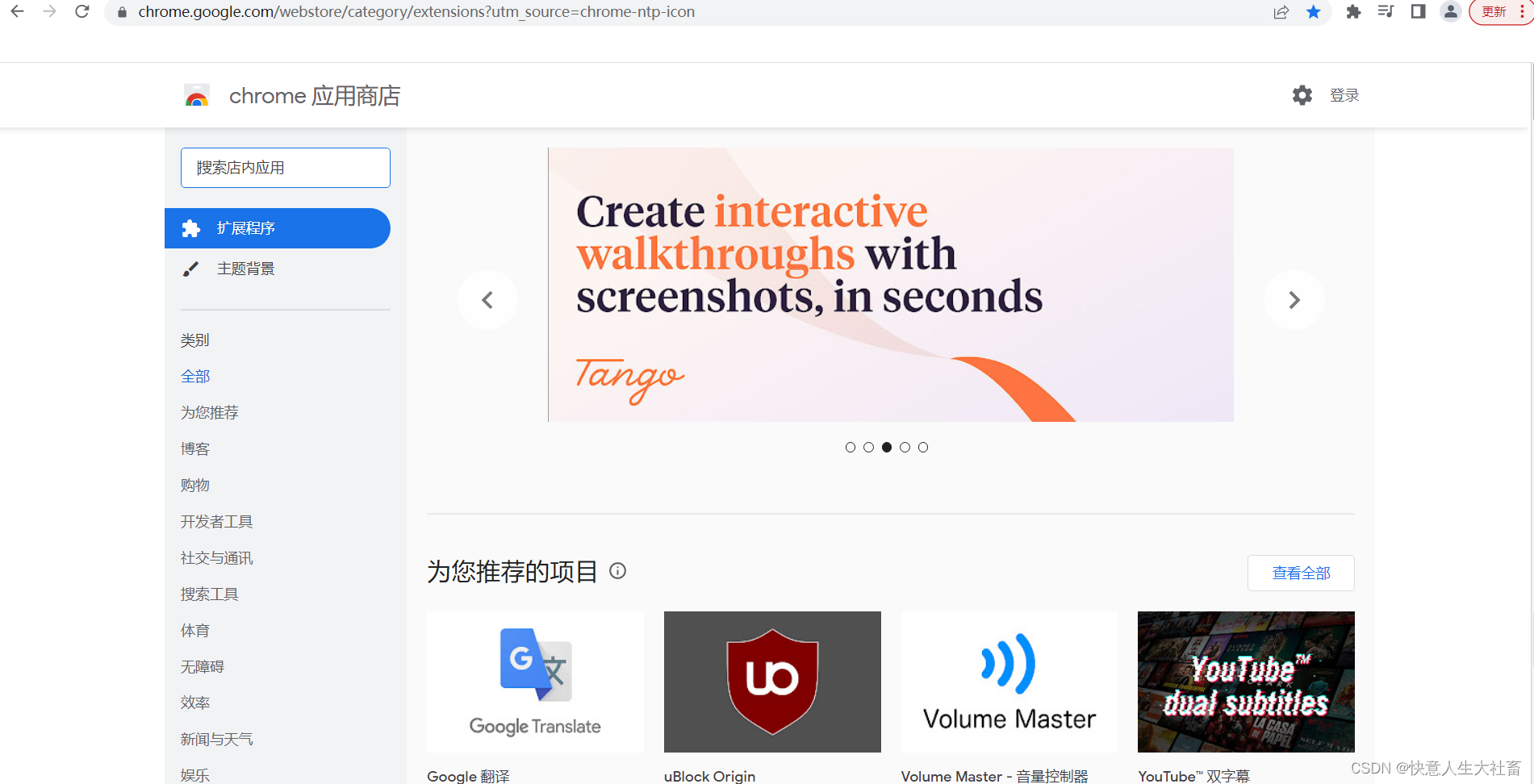
Task: Toggle the bookmark star icon
Action: (x=1314, y=12)
